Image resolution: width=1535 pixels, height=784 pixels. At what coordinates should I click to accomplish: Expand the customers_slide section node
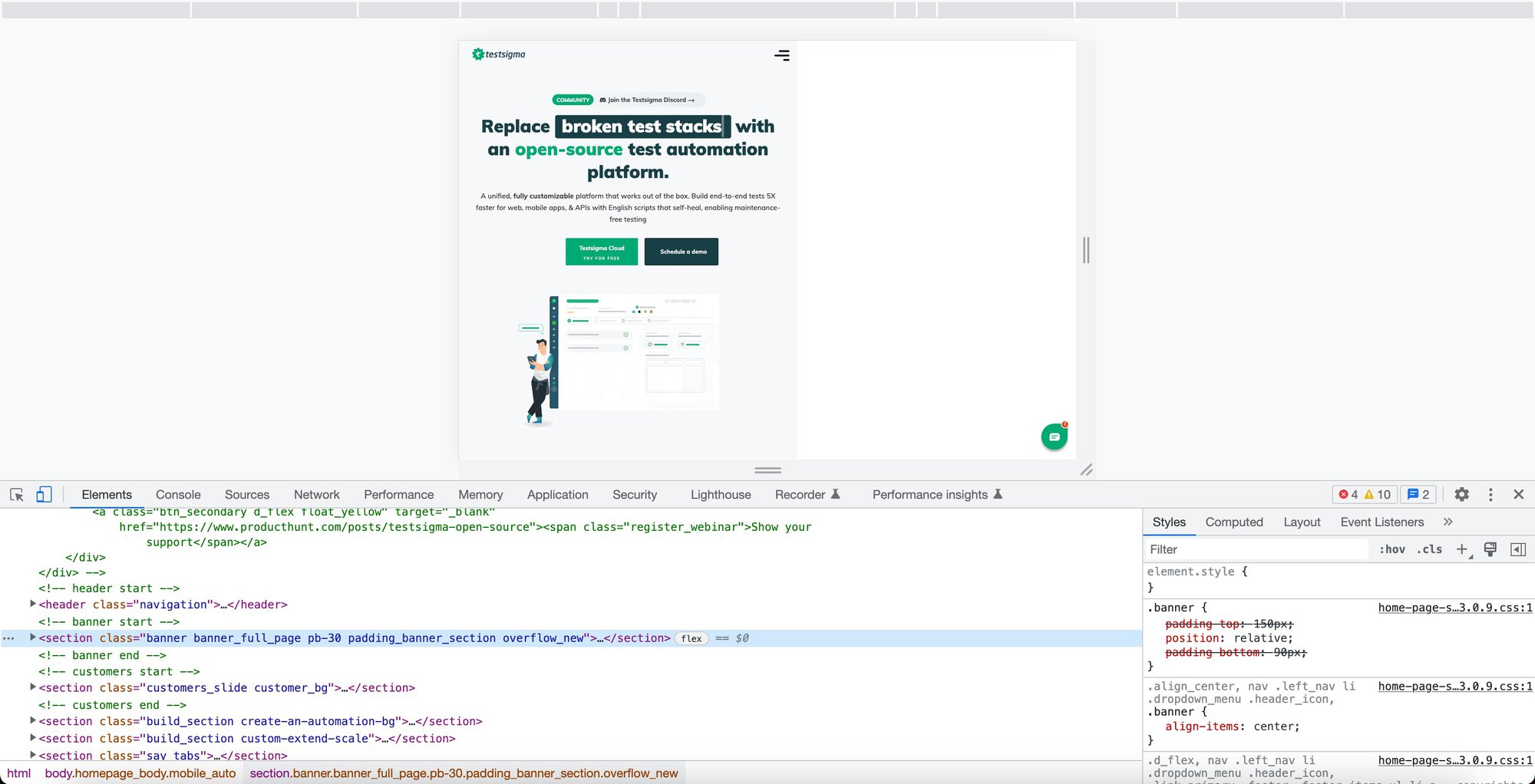33,687
